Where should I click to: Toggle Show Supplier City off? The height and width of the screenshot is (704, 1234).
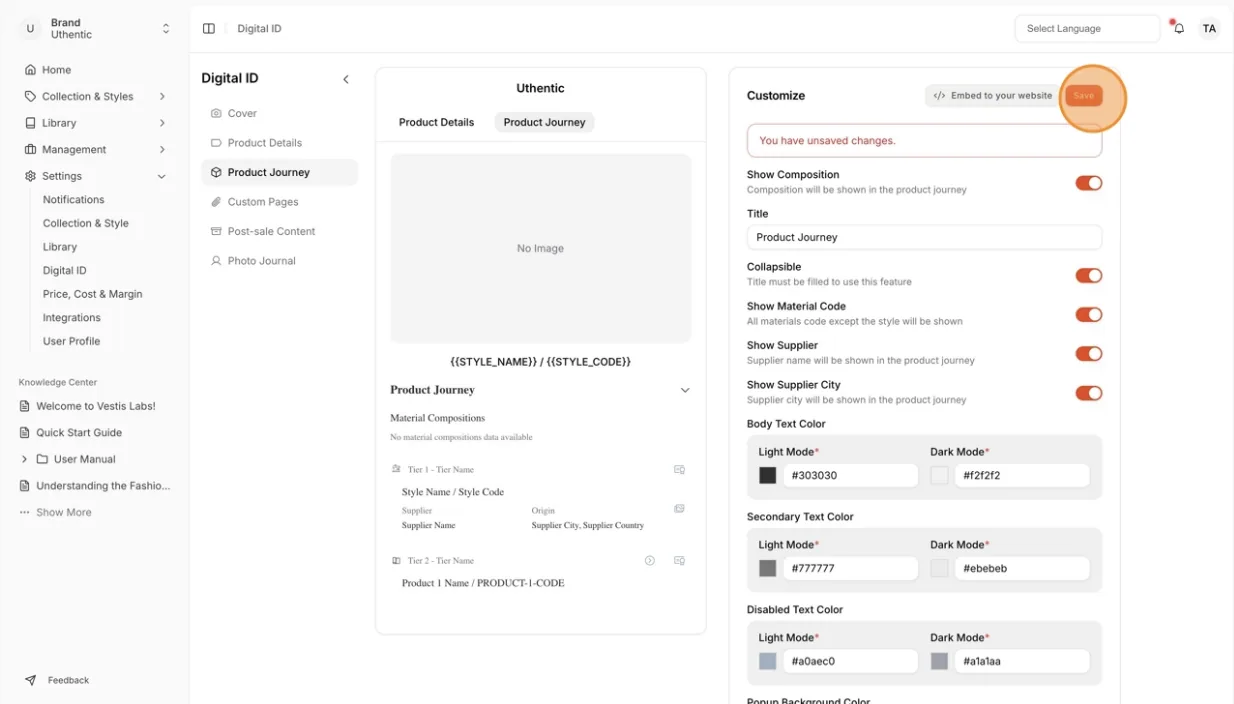tap(1088, 393)
